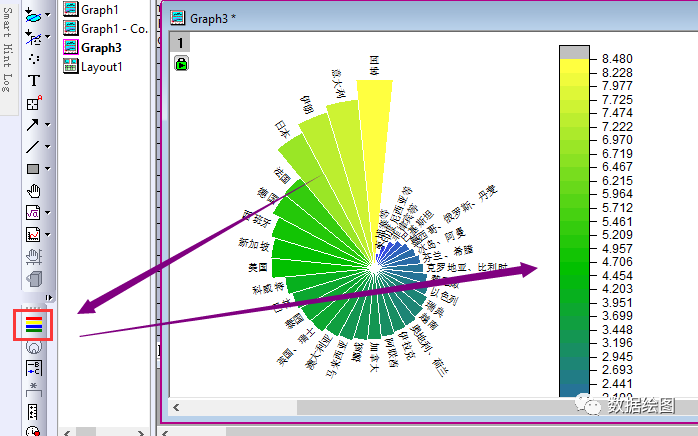Open the insert equation tool
The height and width of the screenshot is (436, 698).
[33, 212]
